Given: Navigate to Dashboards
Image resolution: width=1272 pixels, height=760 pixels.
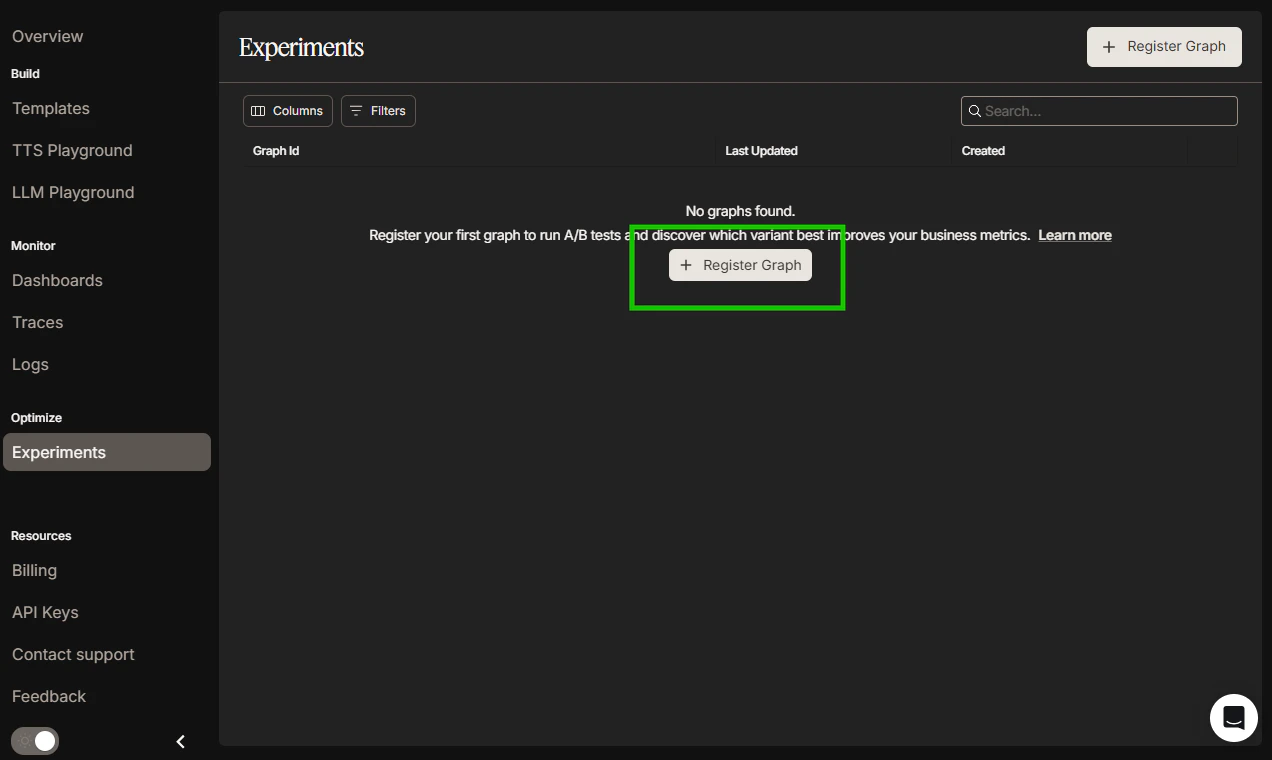Looking at the screenshot, I should (57, 280).
